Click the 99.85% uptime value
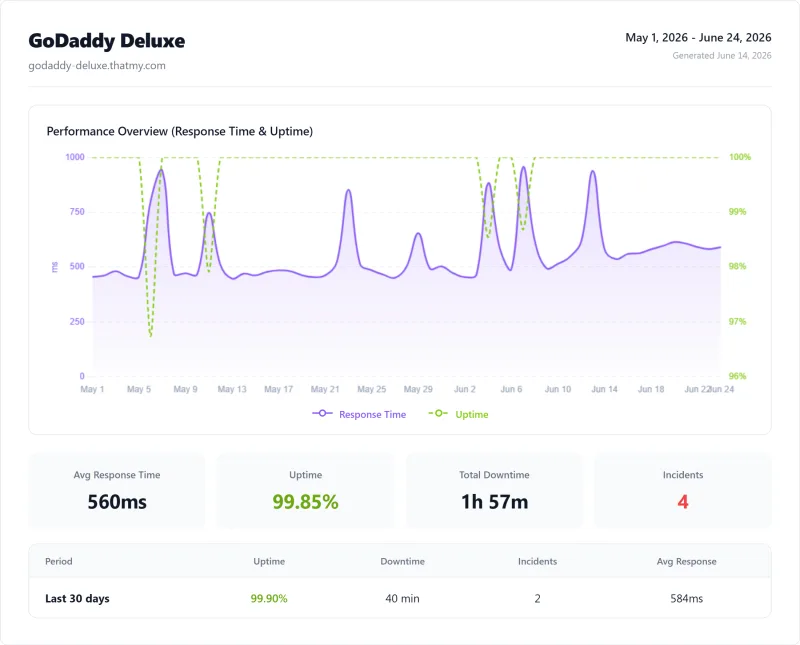This screenshot has width=800, height=645. point(305,502)
